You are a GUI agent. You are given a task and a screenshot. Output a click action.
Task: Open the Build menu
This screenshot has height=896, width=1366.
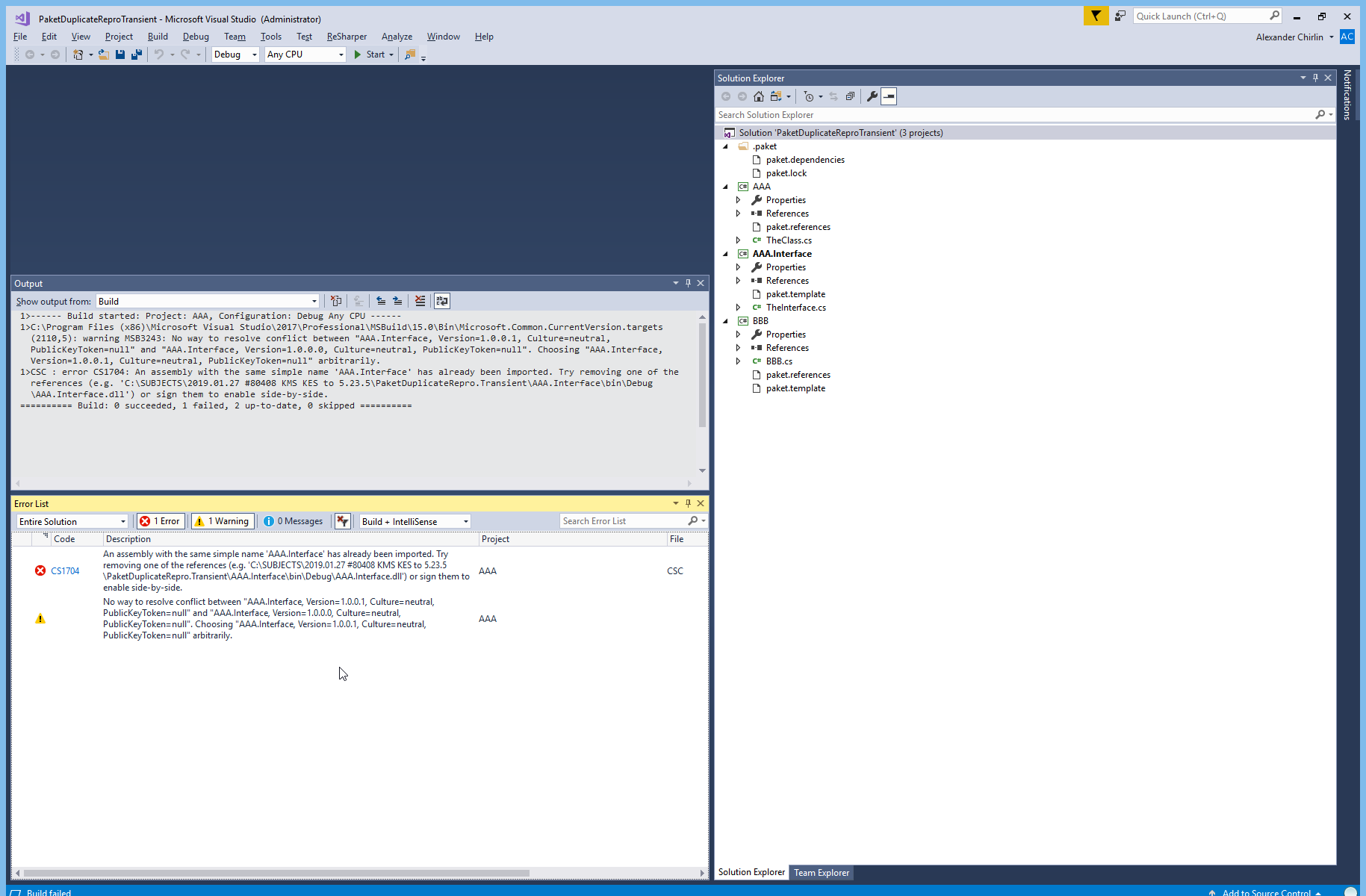[x=158, y=36]
